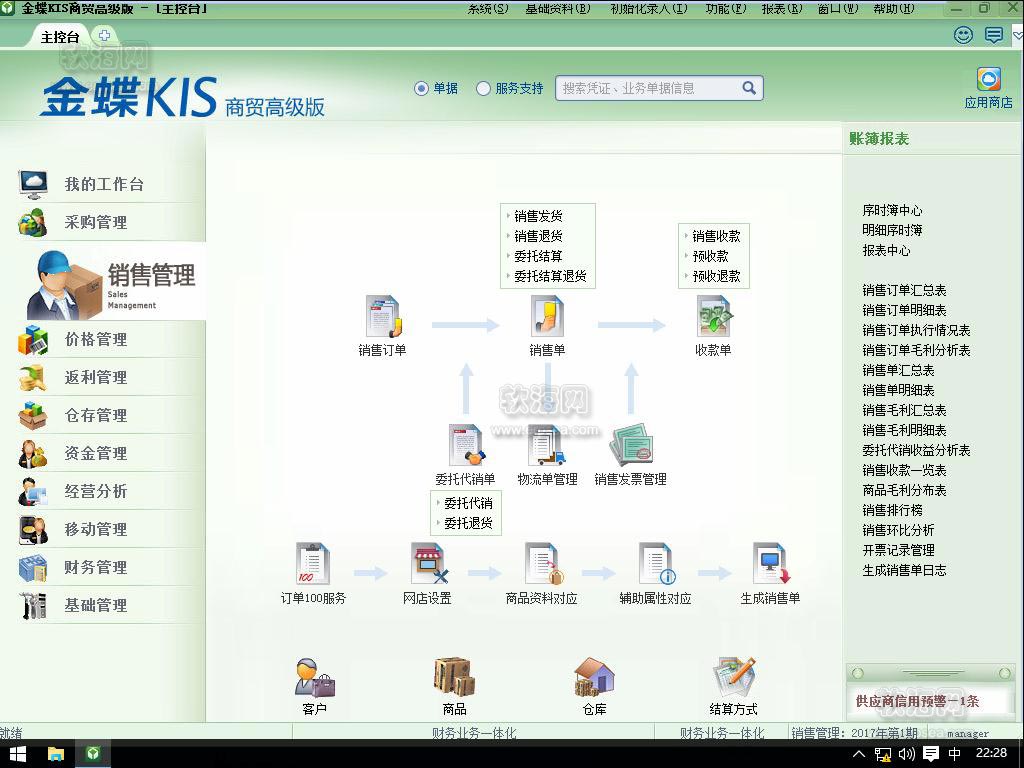The image size is (1024, 768).
Task: Open the 系统(S) menu
Action: tap(493, 9)
